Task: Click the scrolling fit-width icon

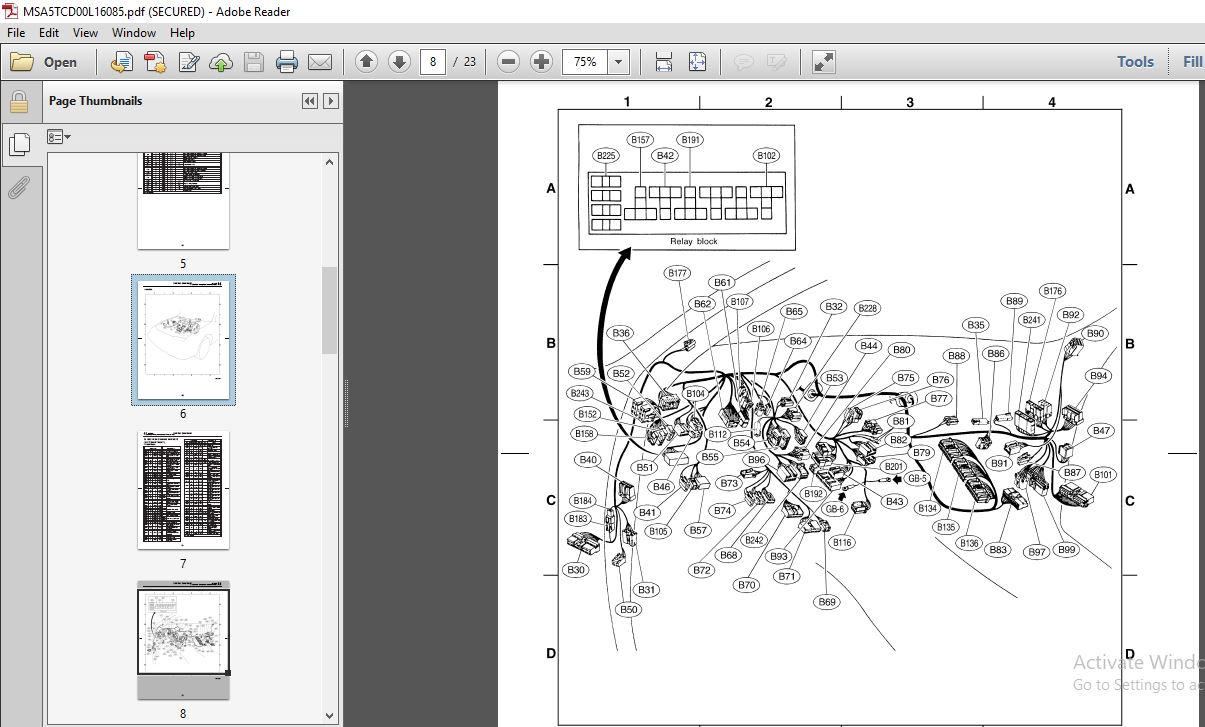Action: (x=664, y=62)
